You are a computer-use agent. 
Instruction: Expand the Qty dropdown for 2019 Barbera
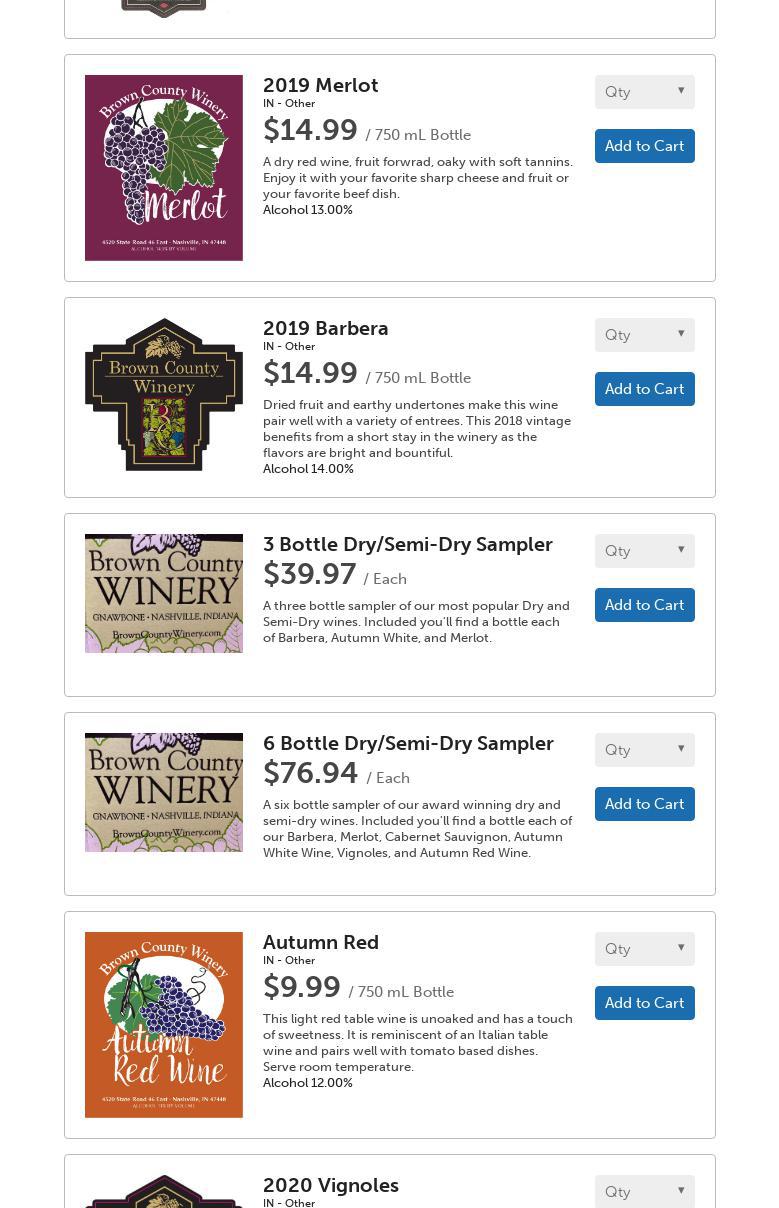click(645, 335)
